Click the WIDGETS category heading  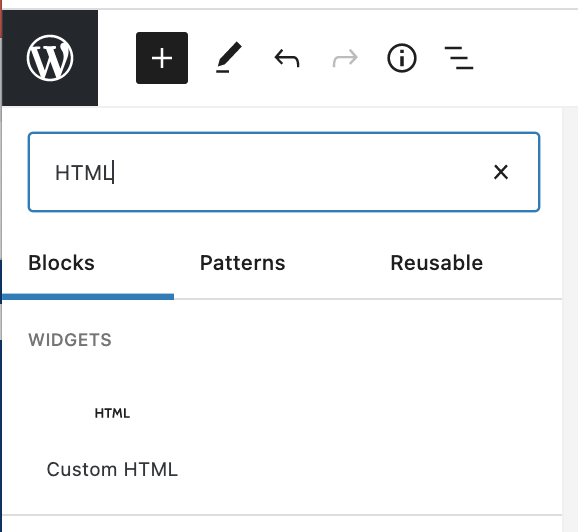click(70, 340)
